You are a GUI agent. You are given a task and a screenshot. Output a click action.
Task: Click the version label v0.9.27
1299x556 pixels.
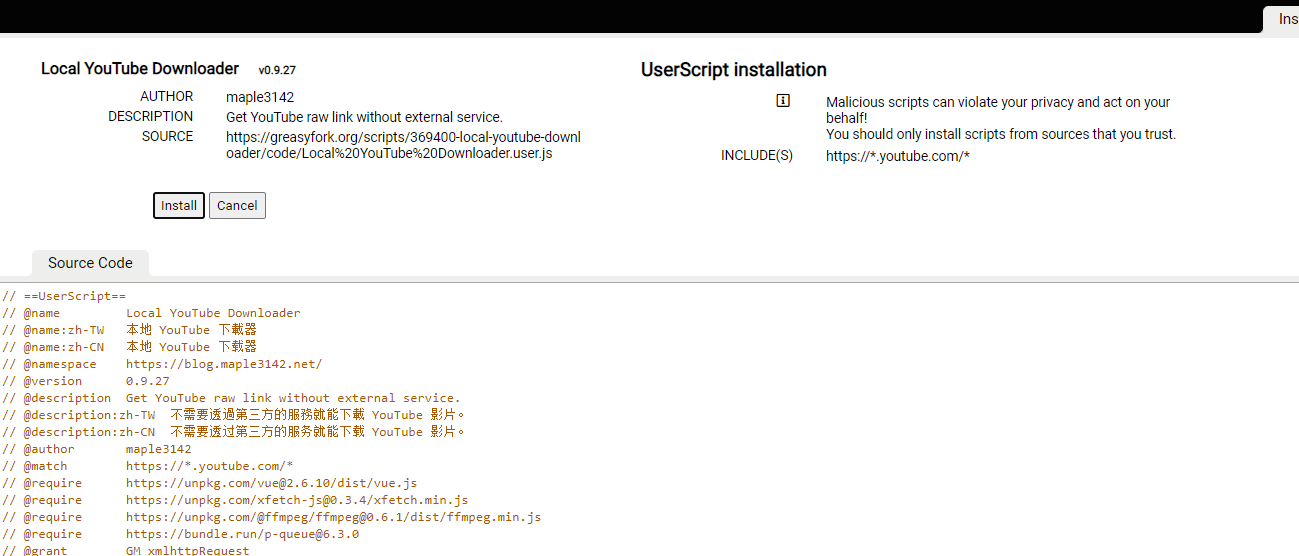[277, 71]
